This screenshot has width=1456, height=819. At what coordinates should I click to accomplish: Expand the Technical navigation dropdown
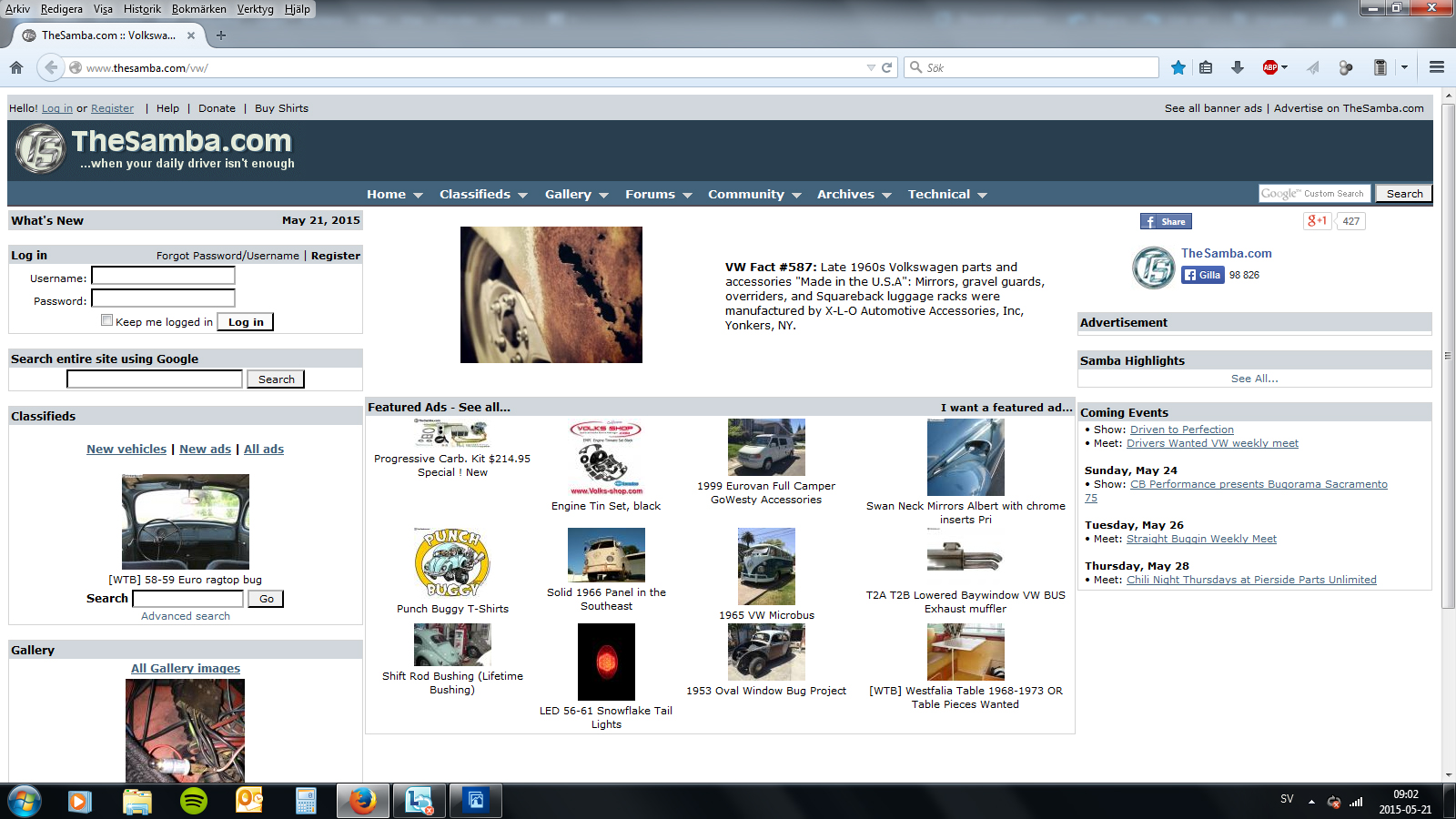(946, 194)
